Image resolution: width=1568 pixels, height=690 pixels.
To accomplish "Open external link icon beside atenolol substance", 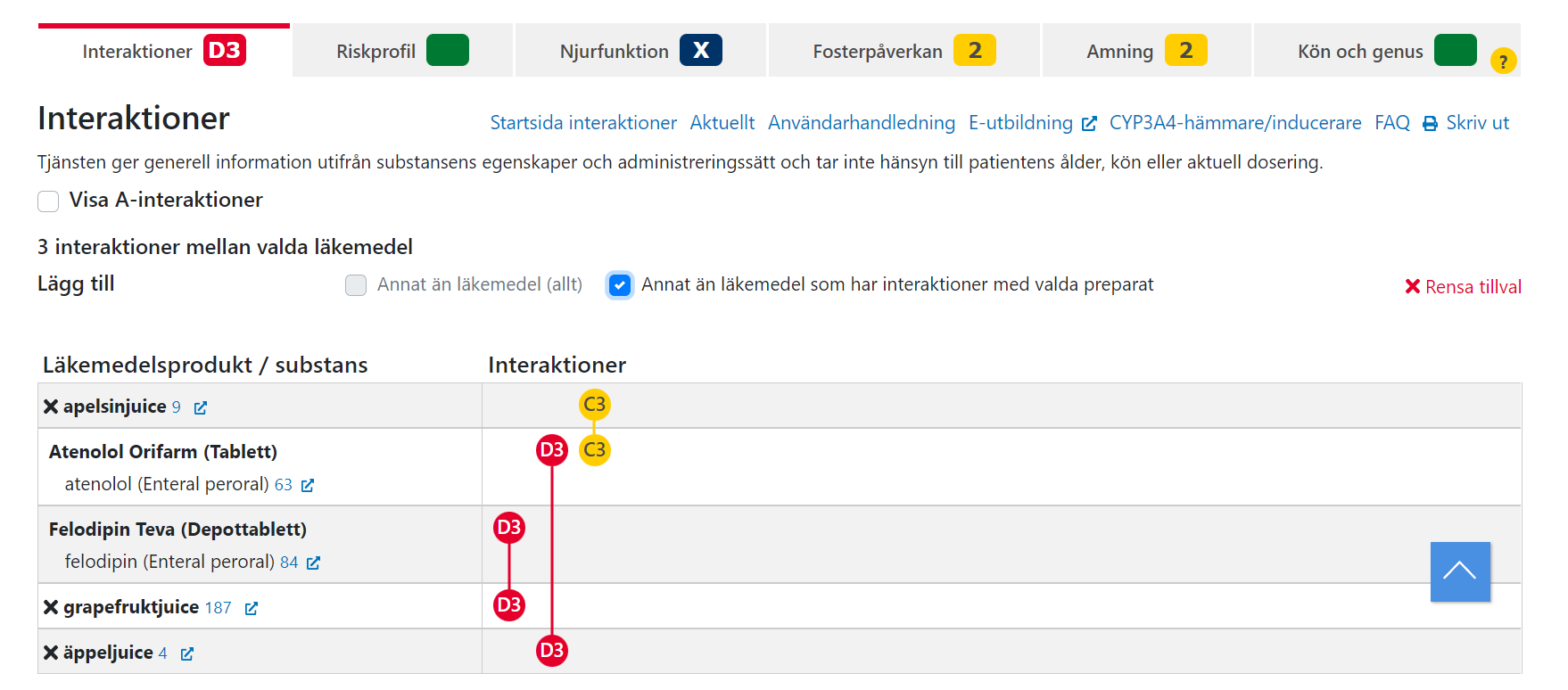I will point(308,485).
